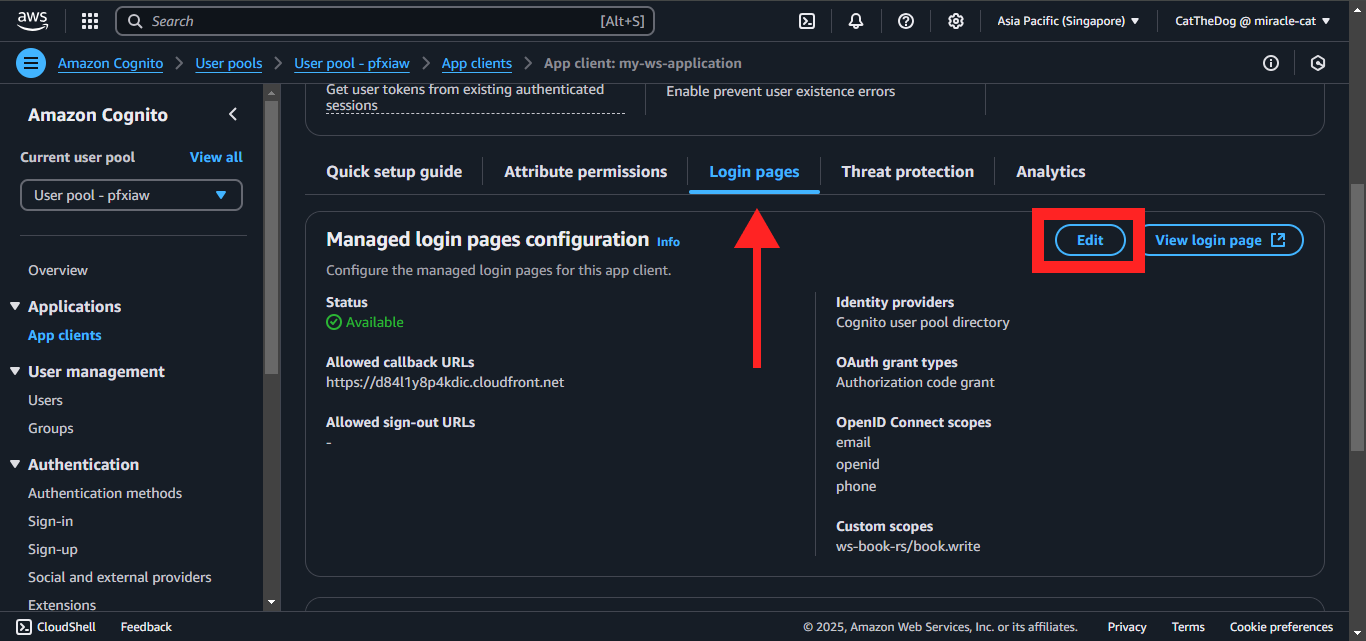Open the CatTheDog @ miracle-cat account menu

[x=1253, y=21]
